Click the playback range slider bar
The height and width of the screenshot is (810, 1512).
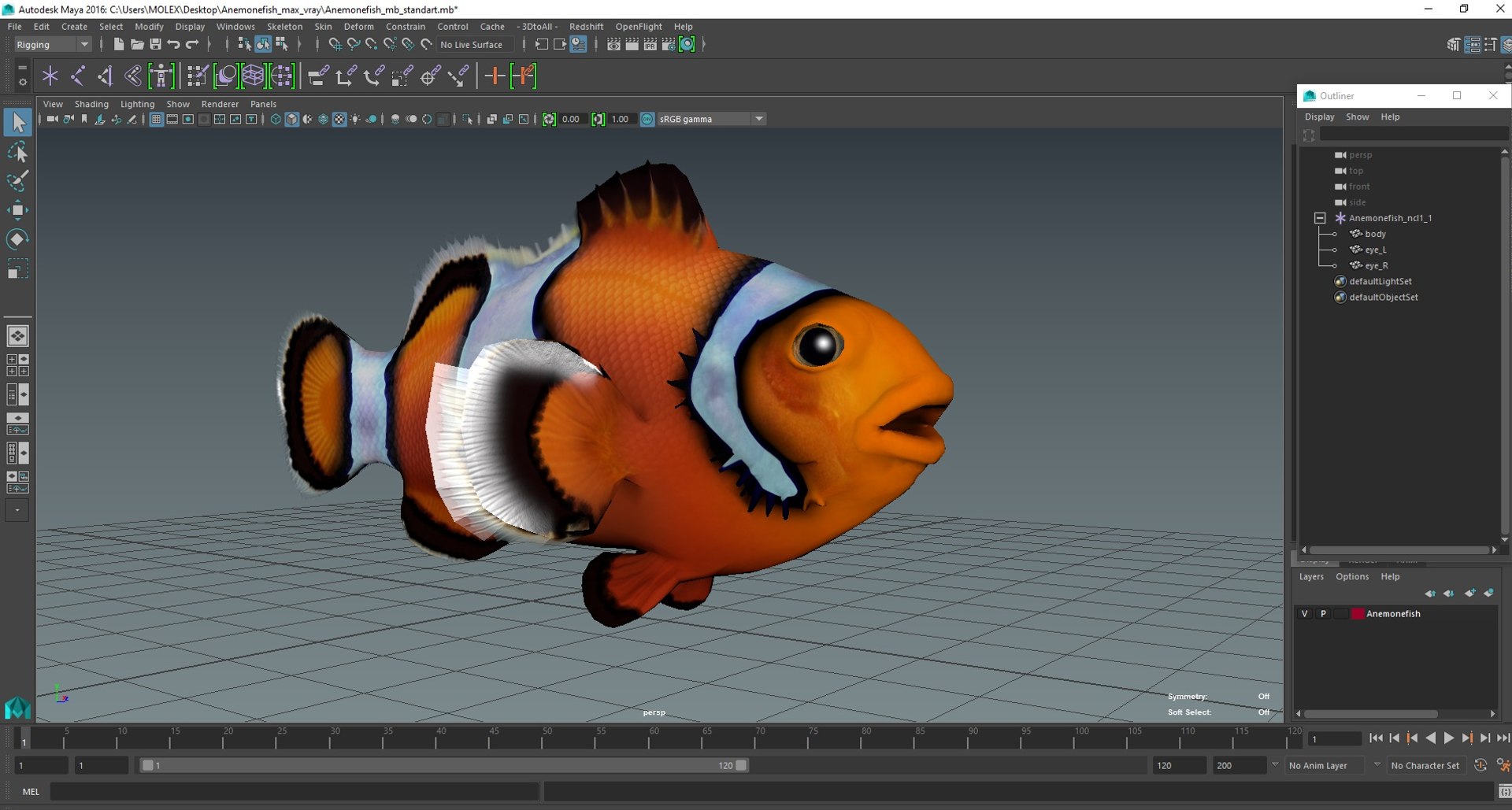tap(444, 765)
